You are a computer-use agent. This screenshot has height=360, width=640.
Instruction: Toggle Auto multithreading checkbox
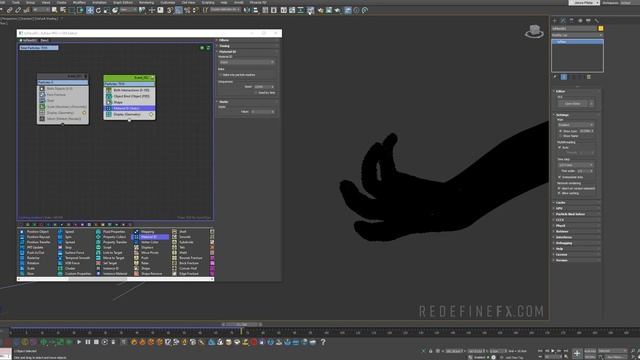pos(560,147)
